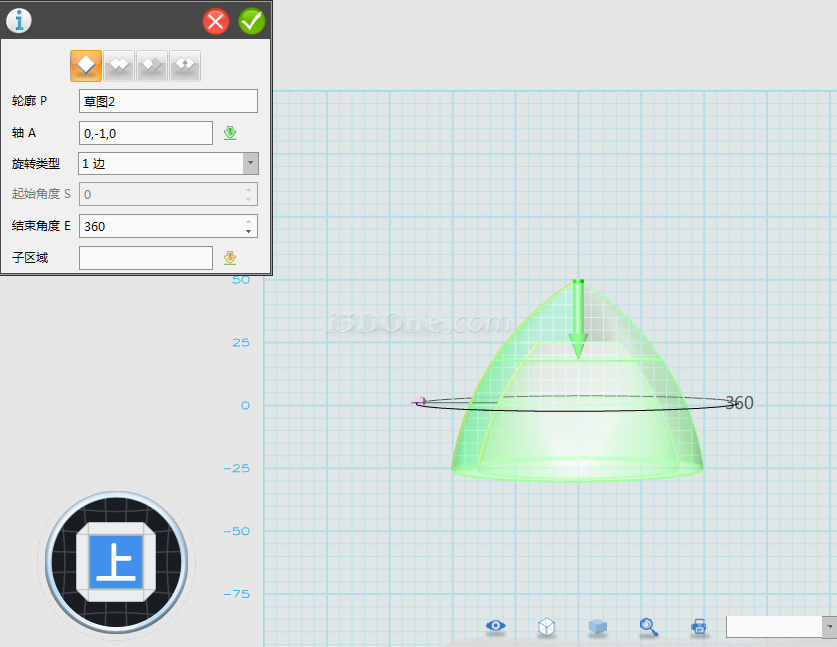This screenshot has height=647, width=837.
Task: Click the green checkmark to confirm revolve
Action: 252,21
